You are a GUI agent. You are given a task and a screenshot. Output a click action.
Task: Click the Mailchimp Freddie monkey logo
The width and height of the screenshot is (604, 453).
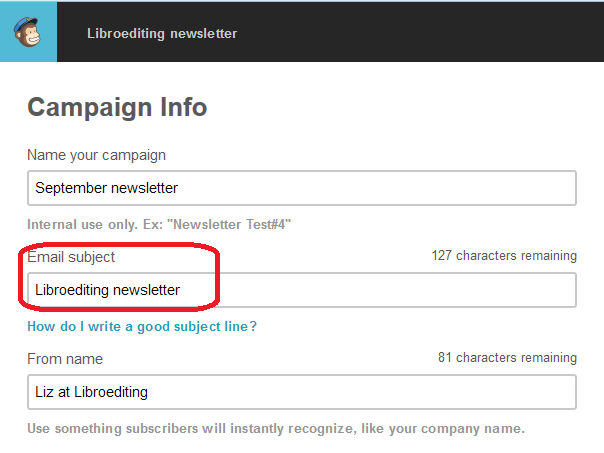point(28,30)
